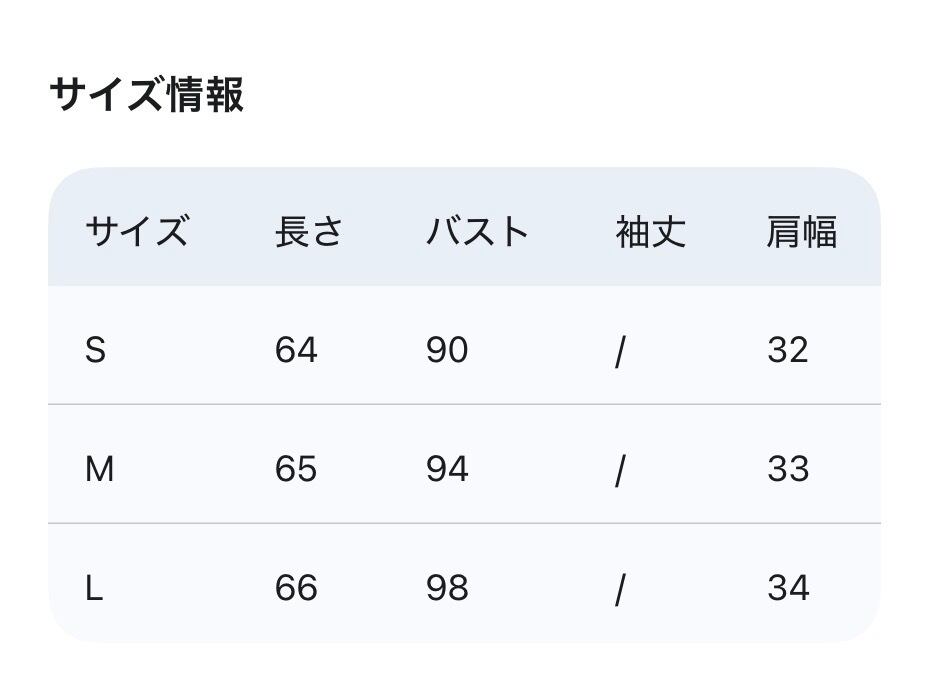Click the 肩幅 column header
This screenshot has width=949, height=685.
801,232
